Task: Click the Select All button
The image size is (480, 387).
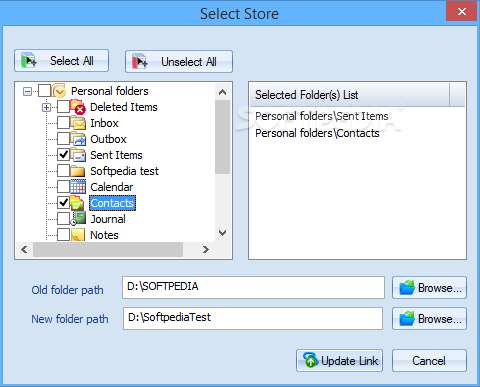Action: 61,61
